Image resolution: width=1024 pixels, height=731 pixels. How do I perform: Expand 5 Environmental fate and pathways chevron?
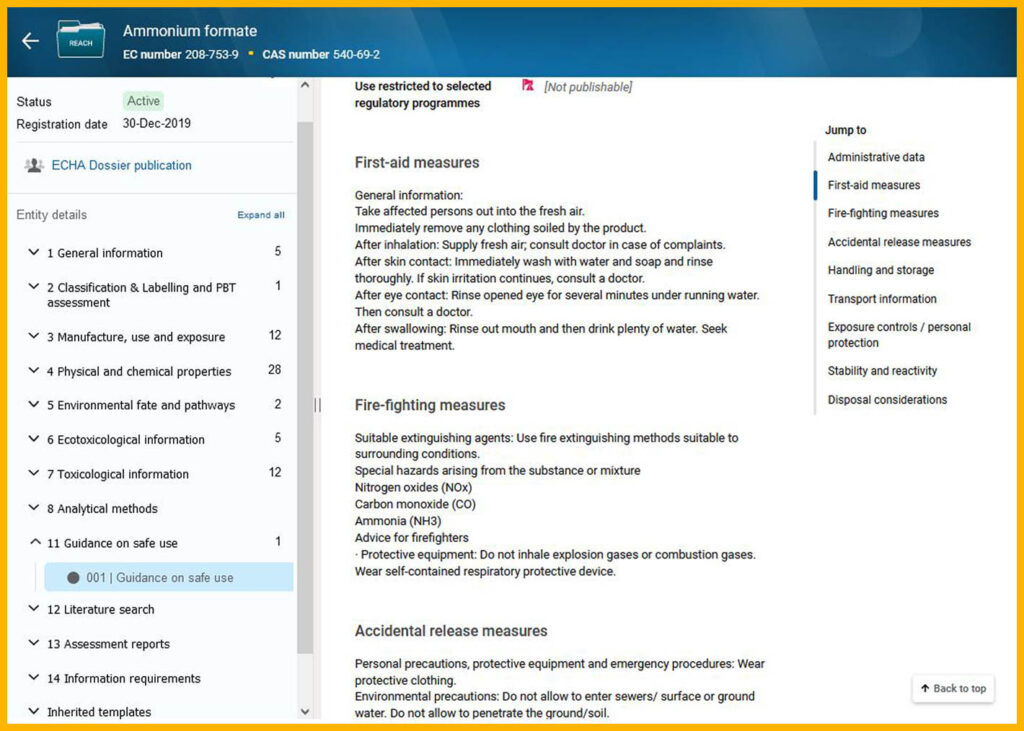34,404
